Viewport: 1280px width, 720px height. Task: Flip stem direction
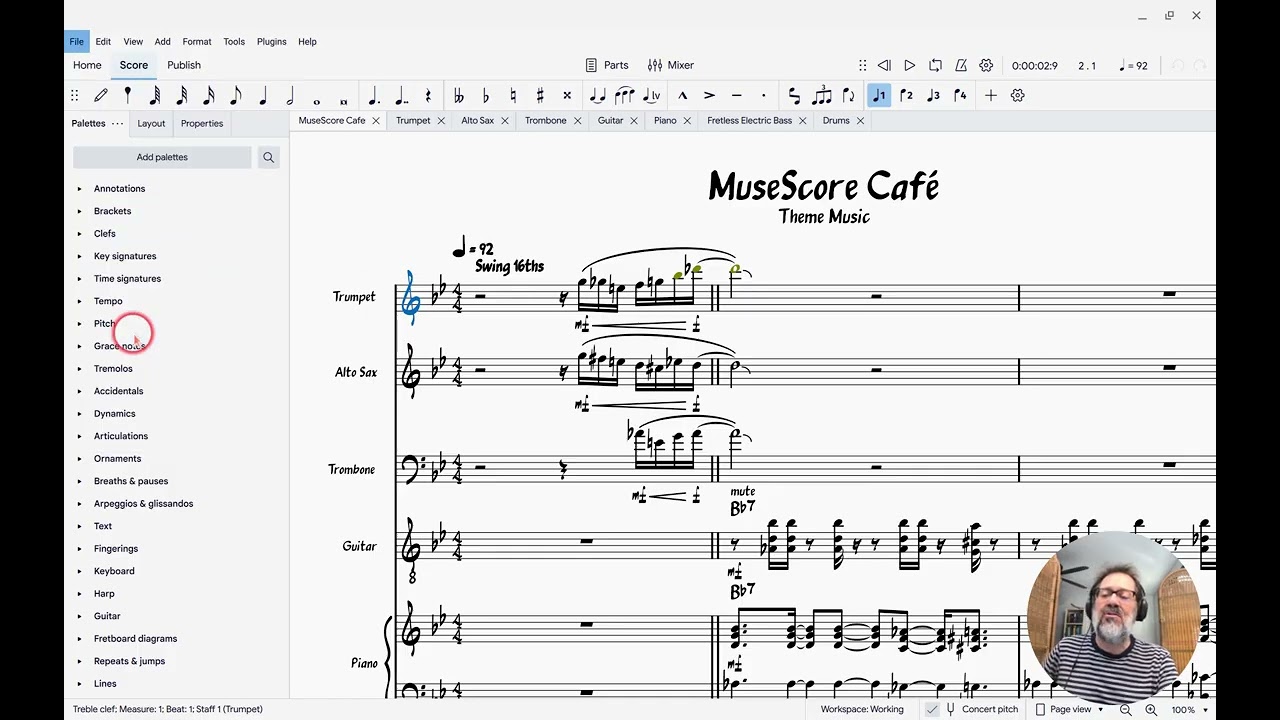point(849,95)
